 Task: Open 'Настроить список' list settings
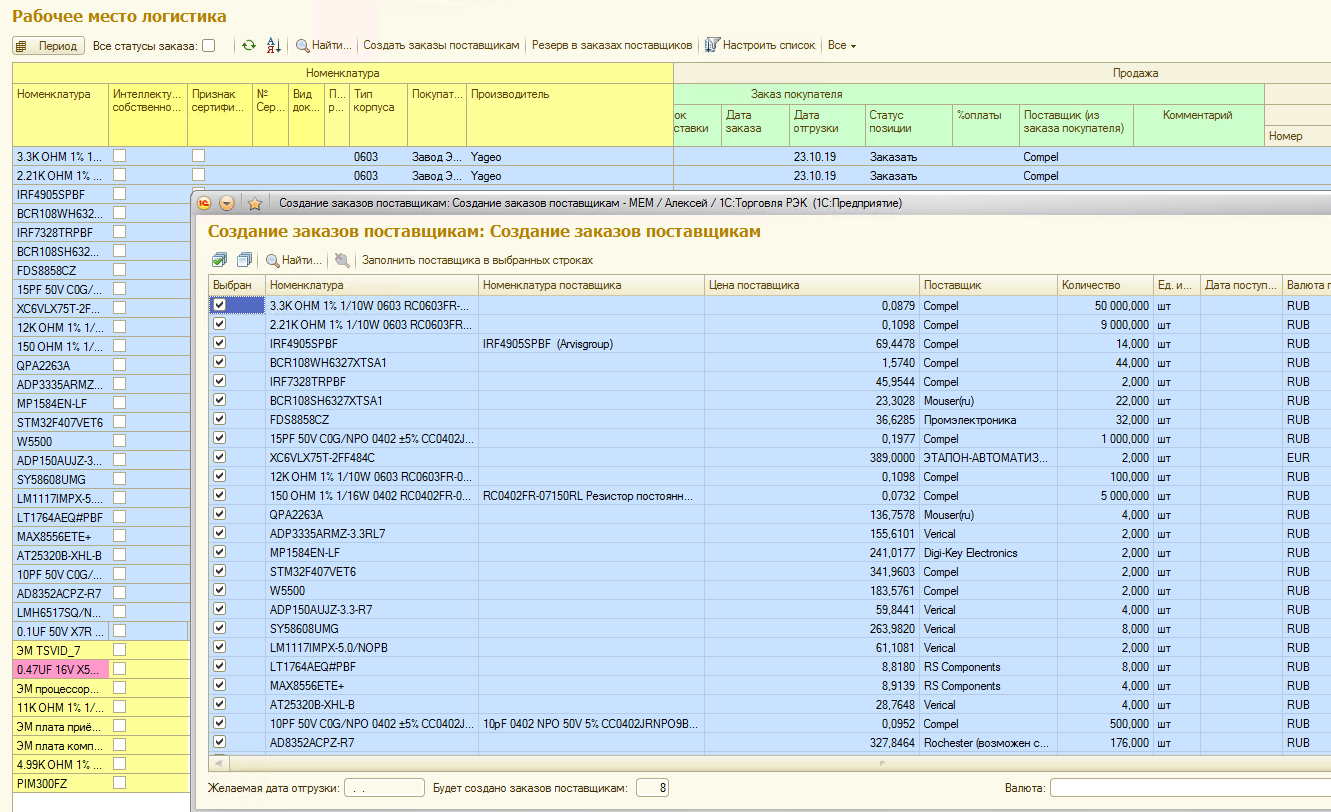point(760,45)
